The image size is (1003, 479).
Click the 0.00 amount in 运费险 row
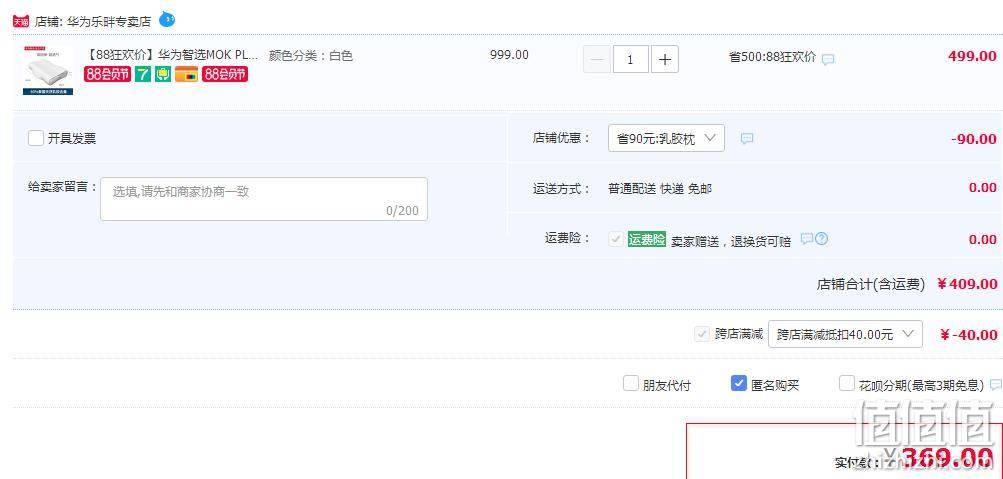pos(983,239)
